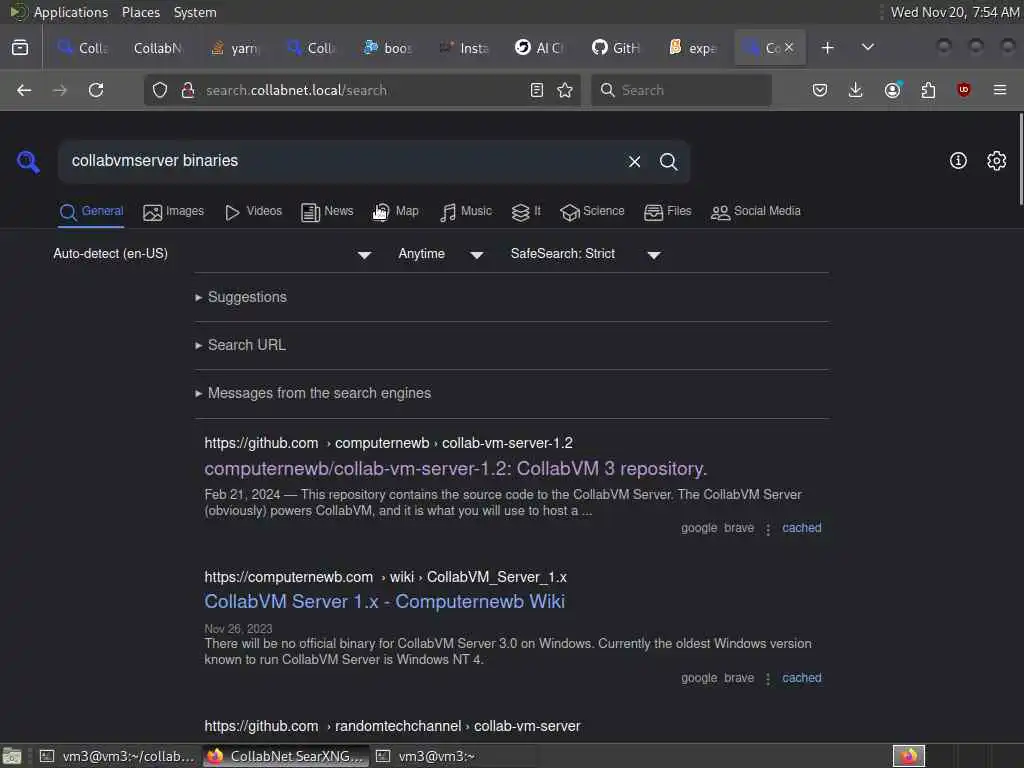Viewport: 1024px width, 768px height.
Task: Switch to the It category
Action: click(526, 212)
